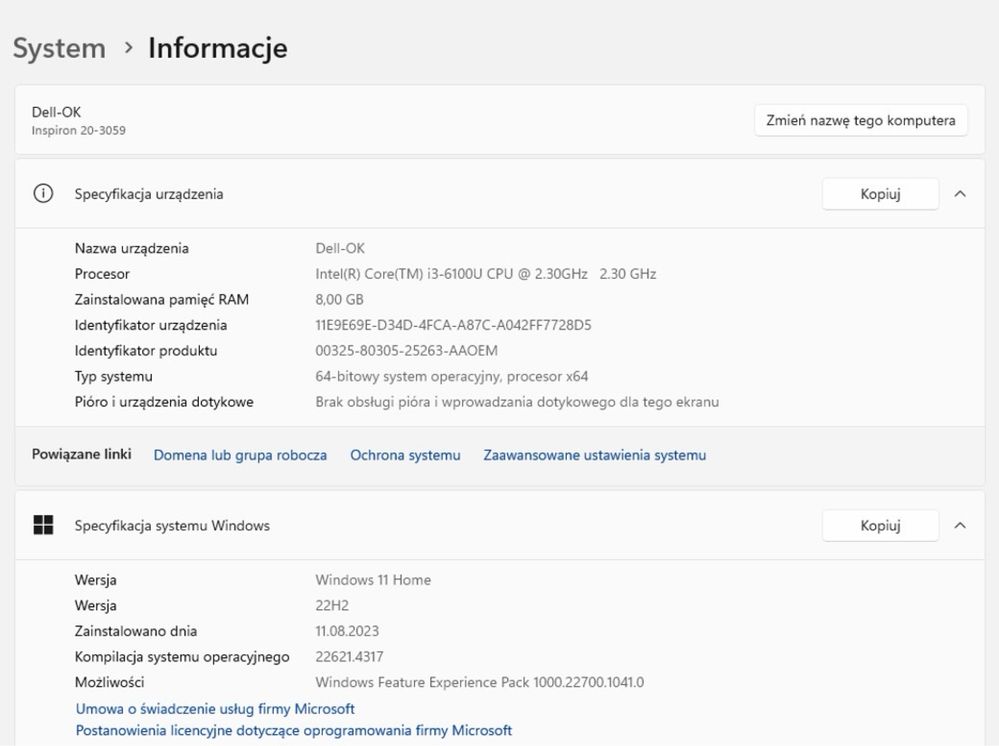This screenshot has height=746, width=999.
Task: Click the Typ systemu label
Action: pos(113,377)
